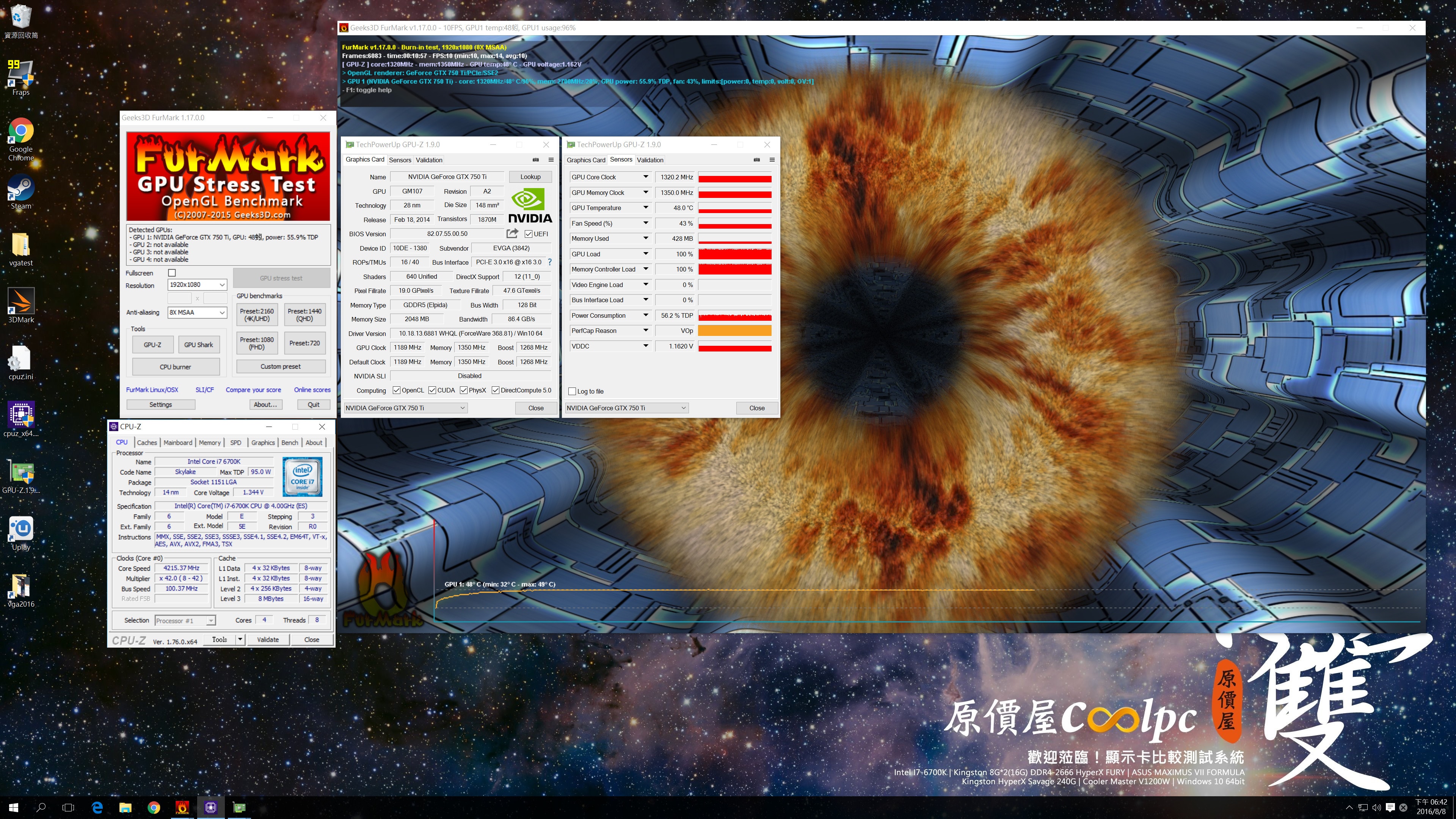1456x819 pixels.
Task: Open Validation tab in GPU-Z Sensors window
Action: tap(650, 160)
